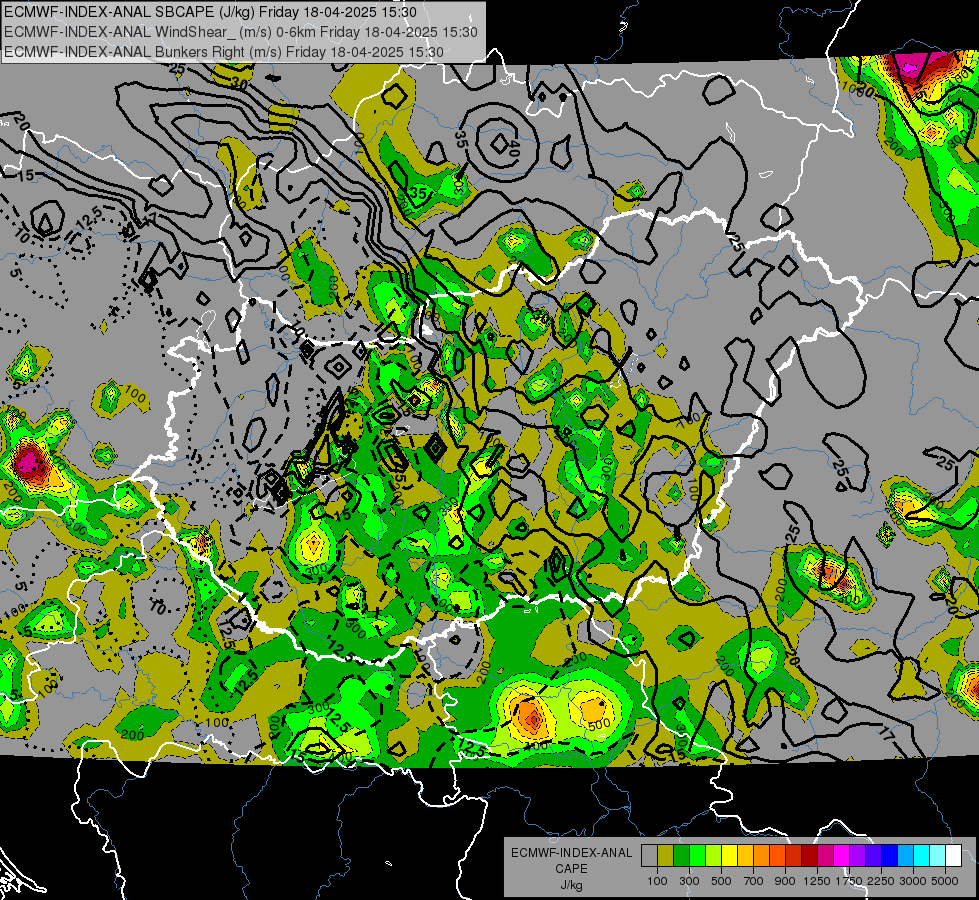Click the J/kg unit label in legend

click(571, 885)
